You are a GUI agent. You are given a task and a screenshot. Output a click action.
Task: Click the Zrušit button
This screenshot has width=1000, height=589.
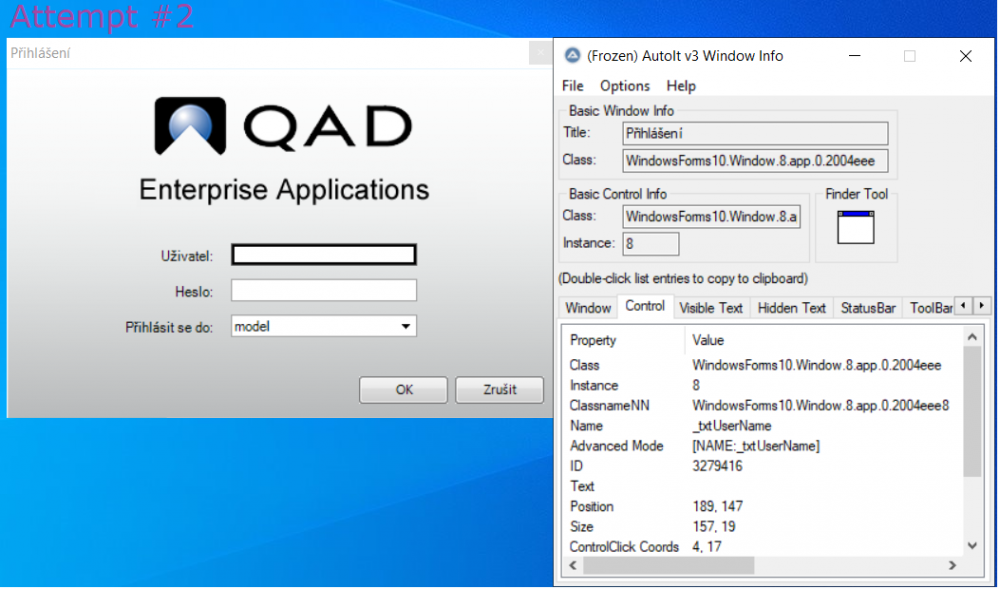[500, 390]
